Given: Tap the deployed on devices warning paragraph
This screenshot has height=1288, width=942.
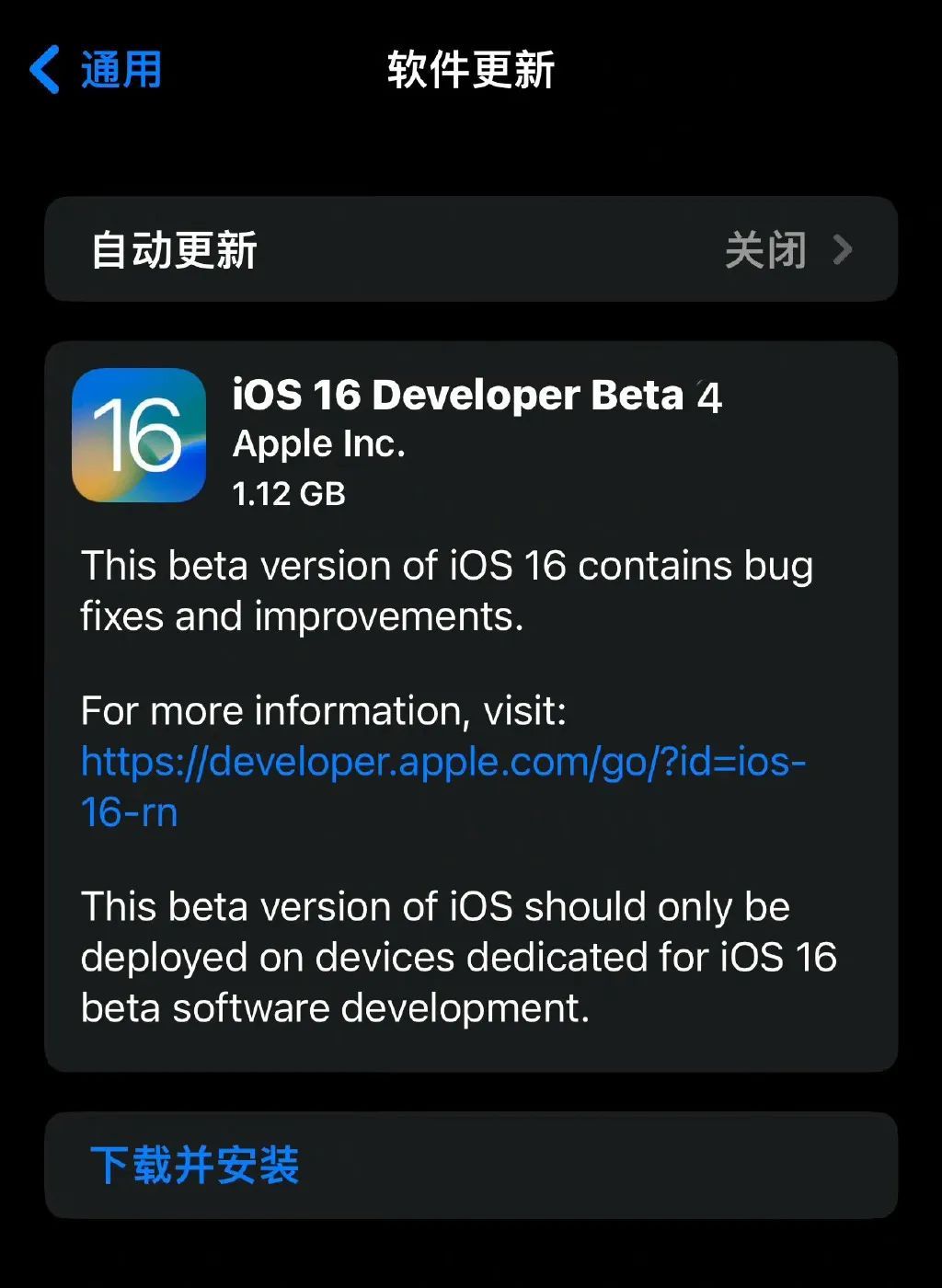Looking at the screenshot, I should [458, 957].
